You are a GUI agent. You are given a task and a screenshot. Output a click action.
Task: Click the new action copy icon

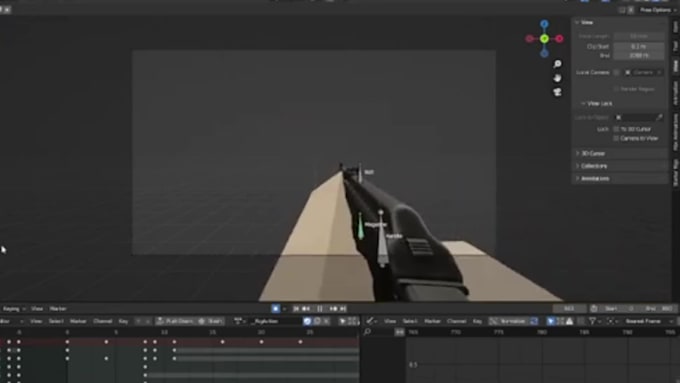(x=317, y=321)
